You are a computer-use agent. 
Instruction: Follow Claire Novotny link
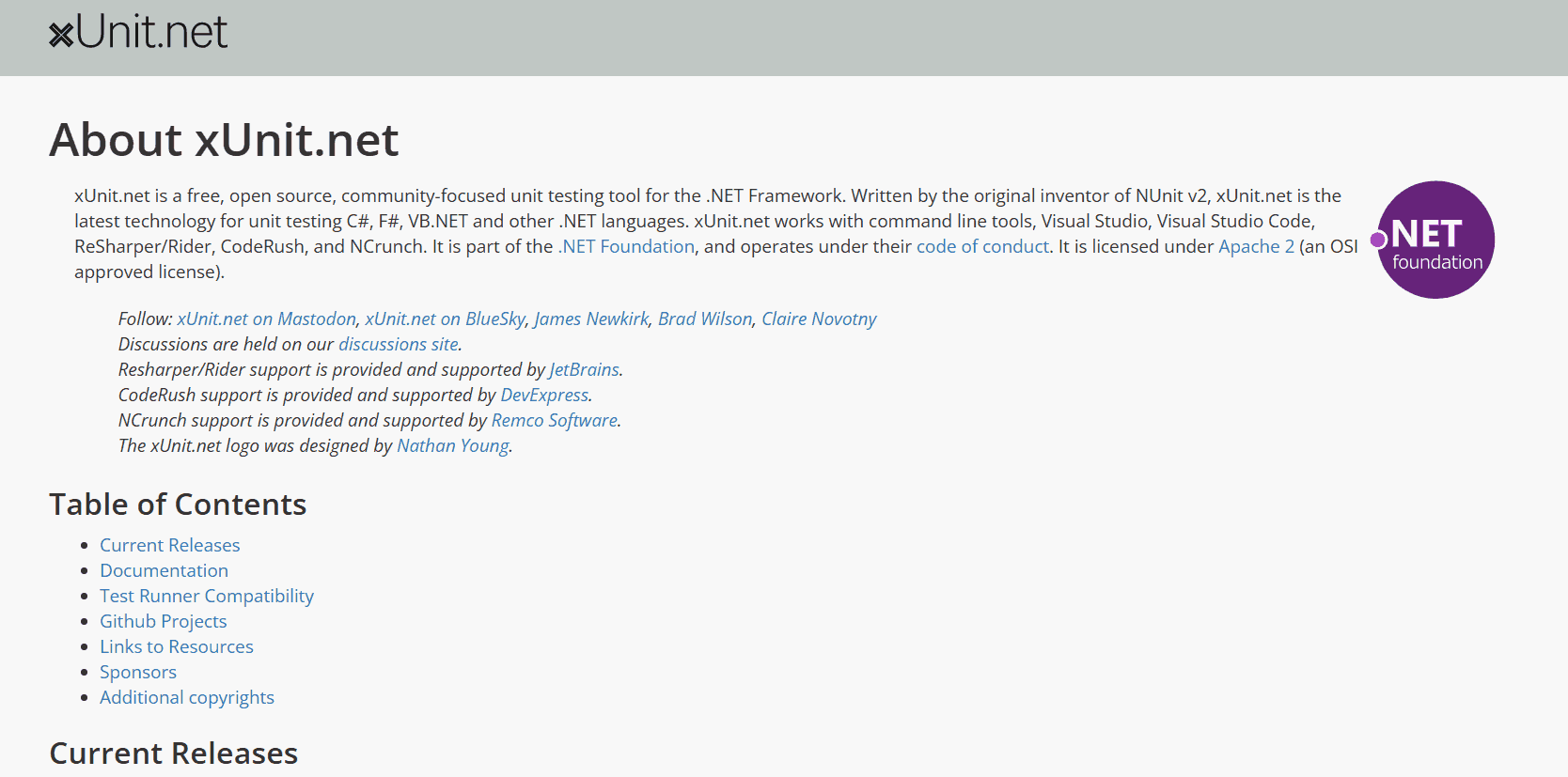click(x=819, y=319)
